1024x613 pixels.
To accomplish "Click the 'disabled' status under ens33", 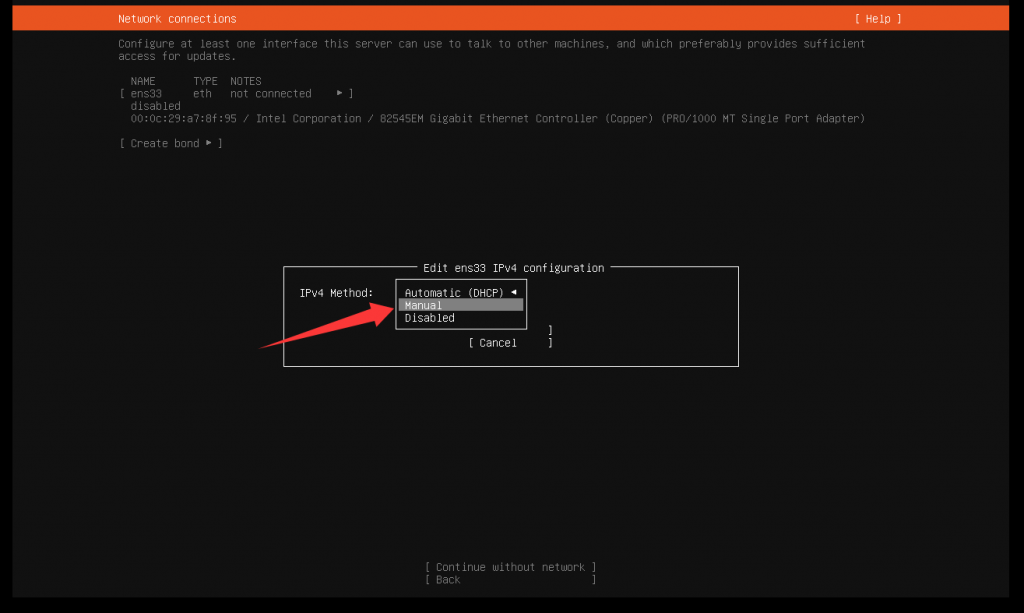I will 155,106.
